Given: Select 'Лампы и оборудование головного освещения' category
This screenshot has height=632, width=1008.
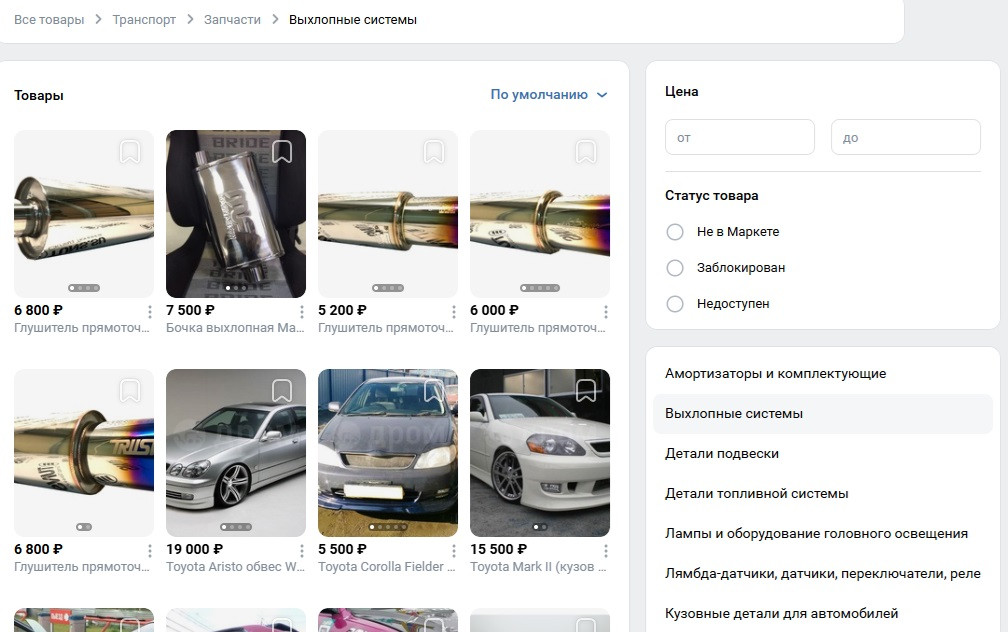Looking at the screenshot, I should click(823, 533).
